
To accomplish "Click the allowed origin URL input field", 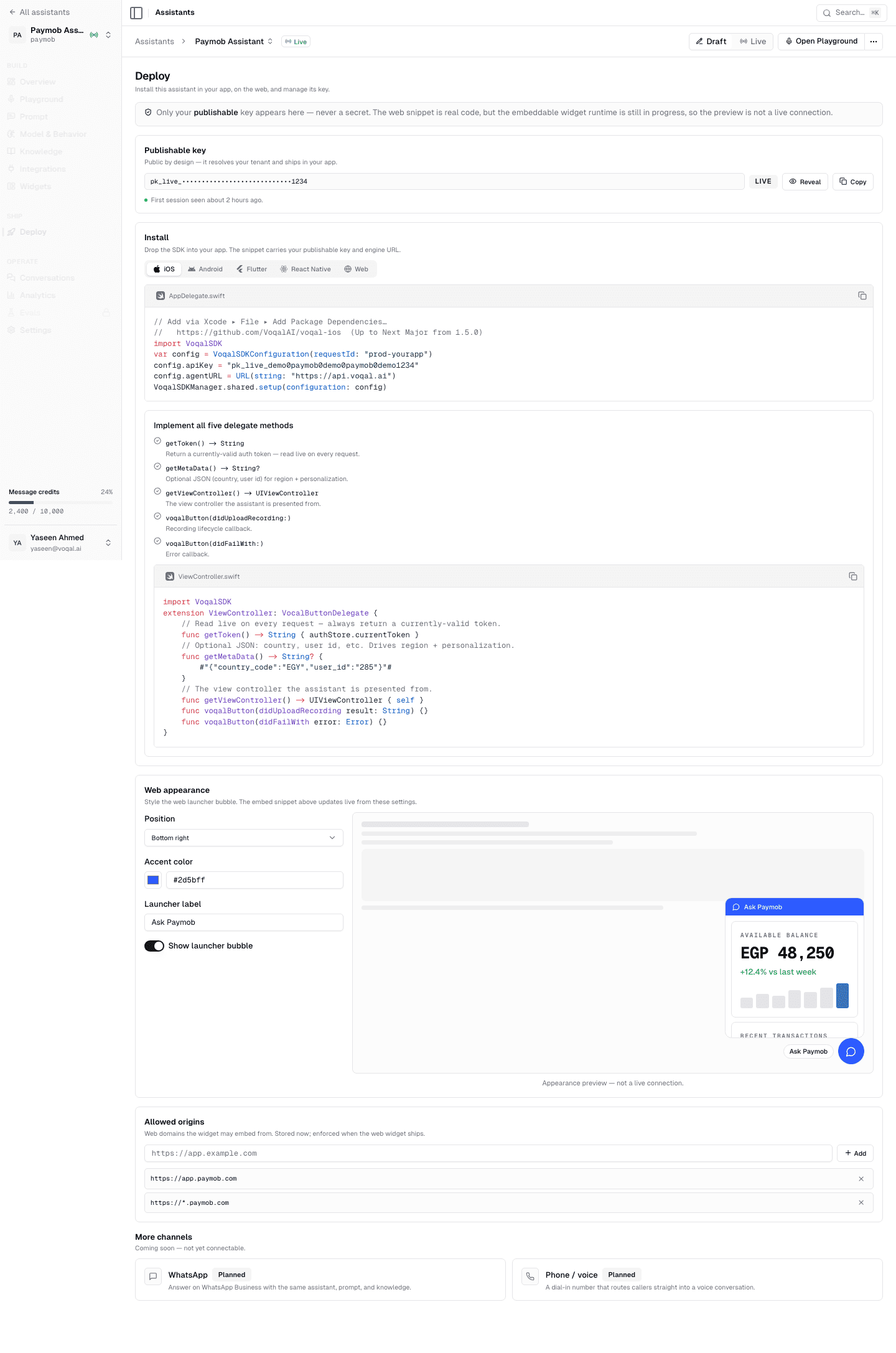I will 488,1153.
